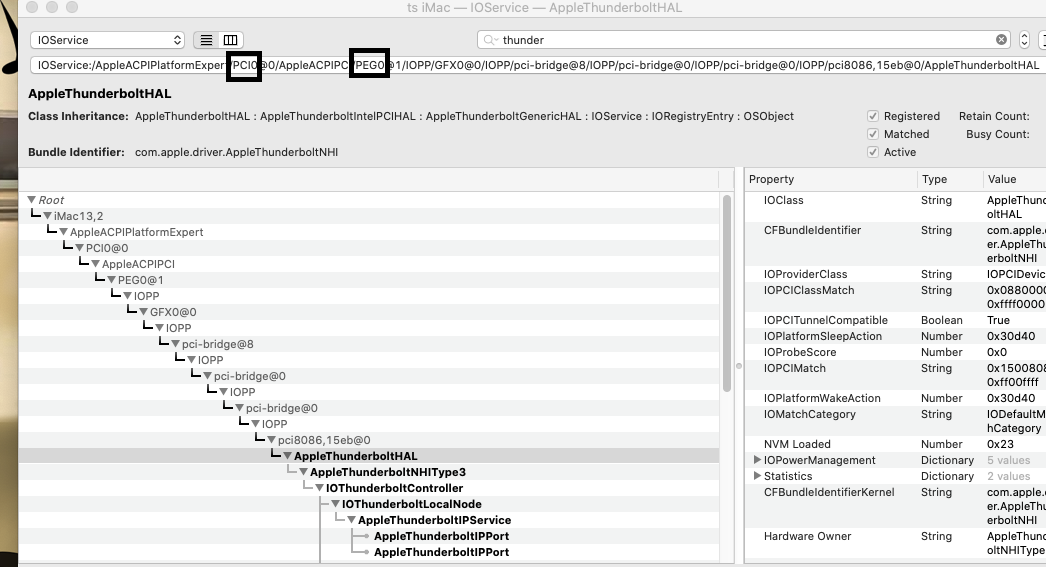
Task: Clear the 'thunder' search text
Action: (1001, 40)
